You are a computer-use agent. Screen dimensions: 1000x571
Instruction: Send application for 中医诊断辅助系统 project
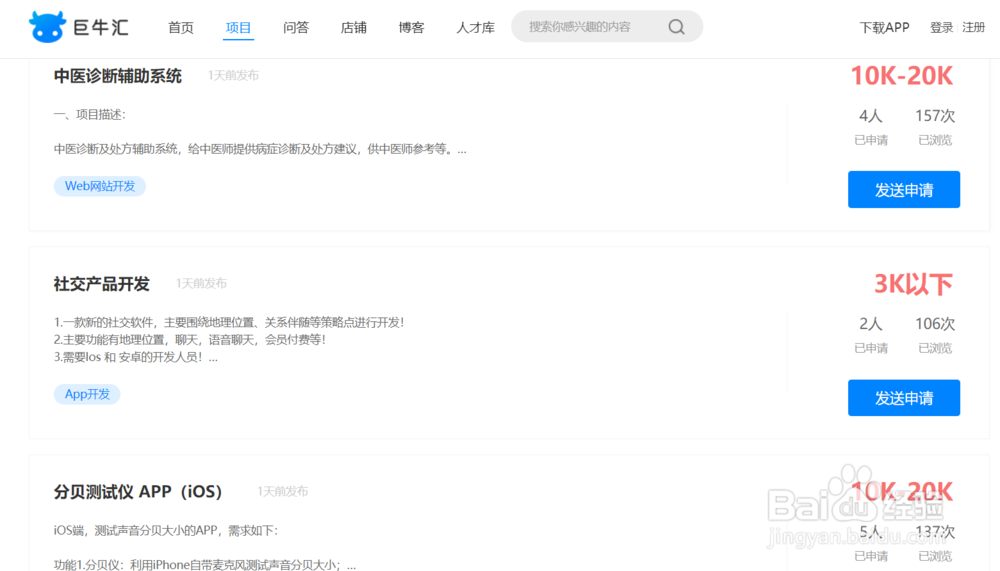click(904, 189)
